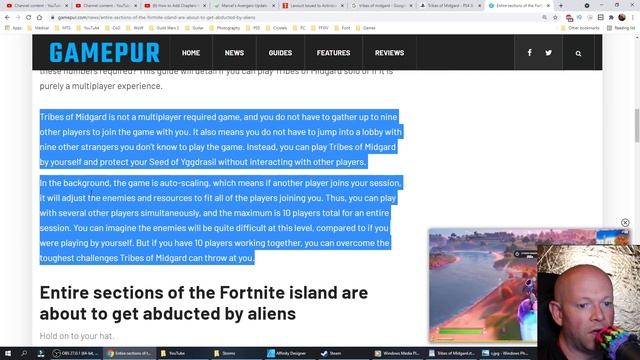640x360 pixels.
Task: Click the paragraph starting 'In the background, the game'
Action: [x=220, y=220]
